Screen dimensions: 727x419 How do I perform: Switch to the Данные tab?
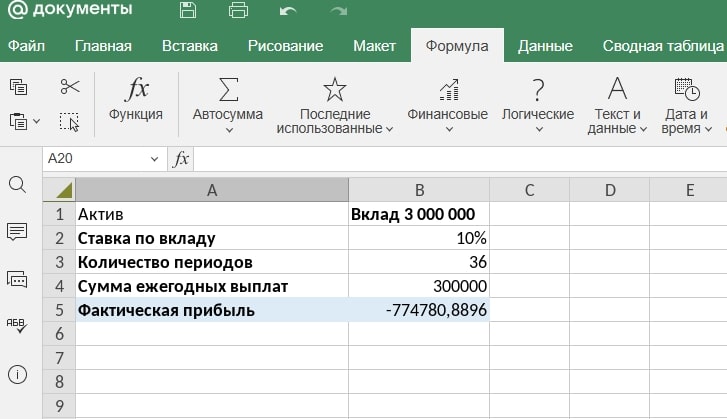click(545, 45)
